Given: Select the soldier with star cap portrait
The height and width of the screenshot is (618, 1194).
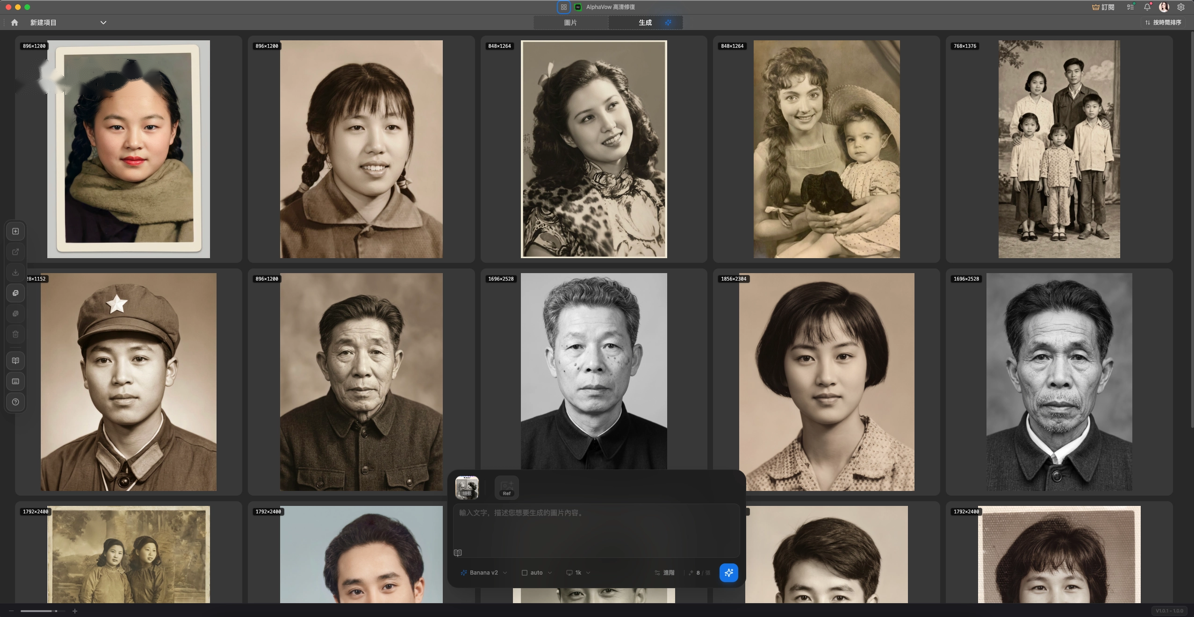Looking at the screenshot, I should point(128,382).
